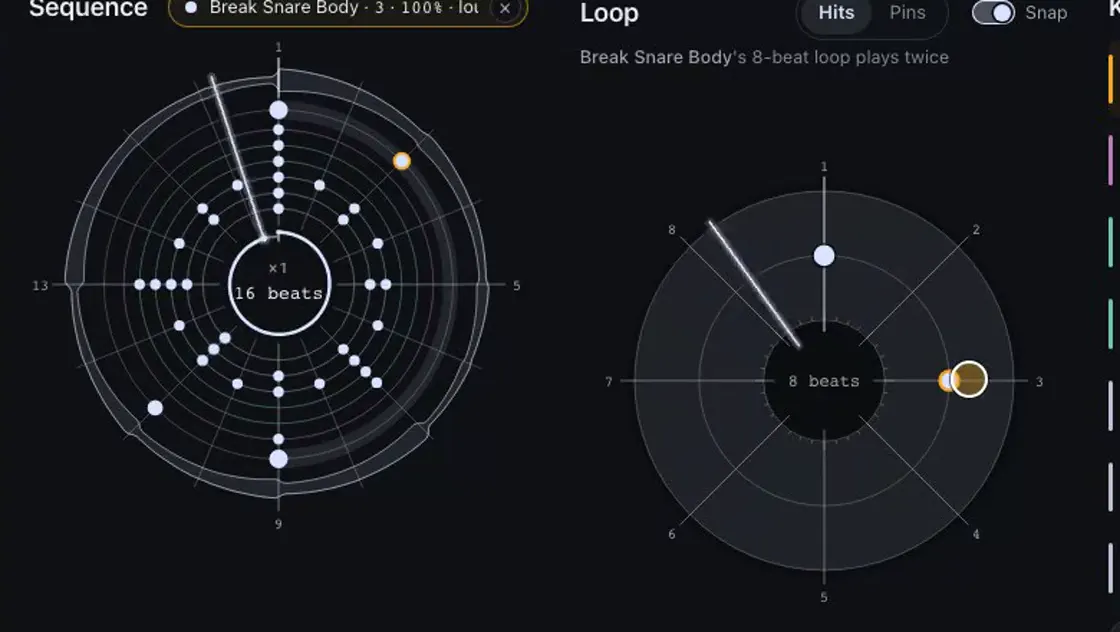Click beat 7 label on Loop wheel
The width and height of the screenshot is (1120, 632).
pos(609,382)
